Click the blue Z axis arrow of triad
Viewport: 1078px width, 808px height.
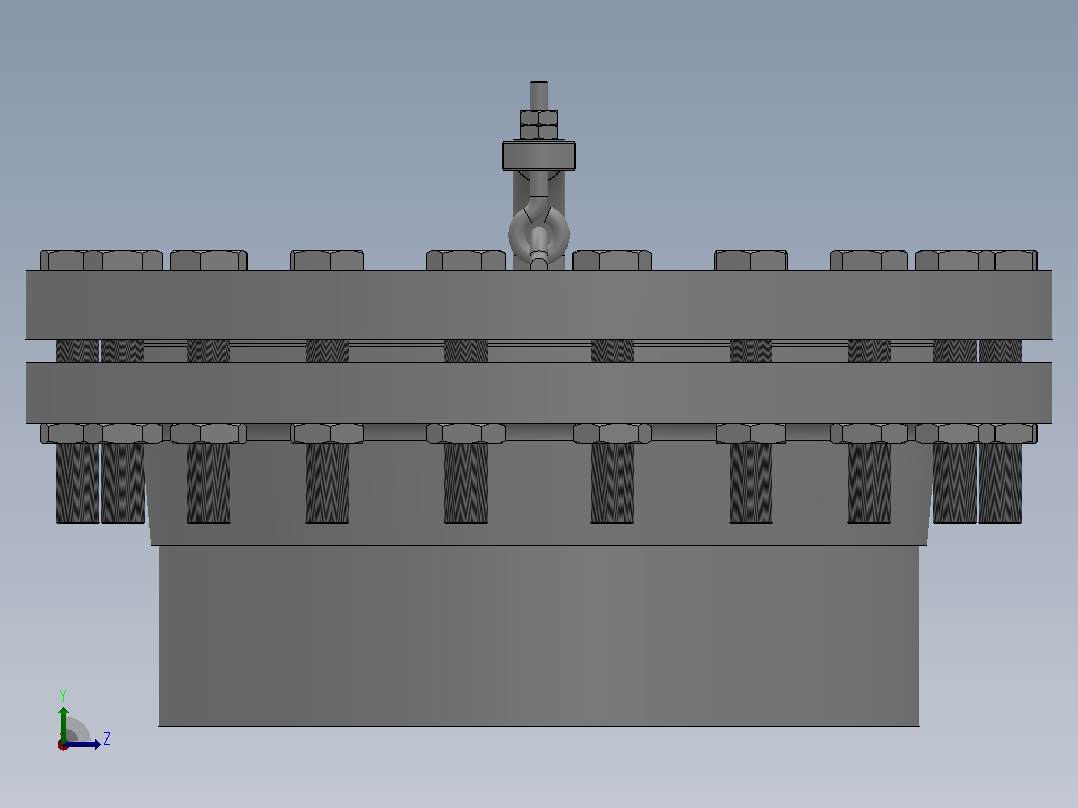pyautogui.click(x=84, y=744)
